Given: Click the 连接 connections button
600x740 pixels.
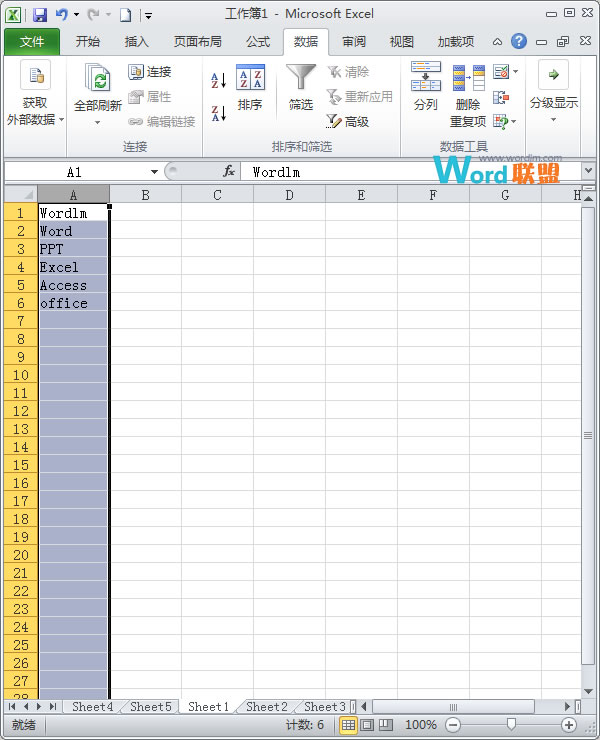Looking at the screenshot, I should point(150,72).
